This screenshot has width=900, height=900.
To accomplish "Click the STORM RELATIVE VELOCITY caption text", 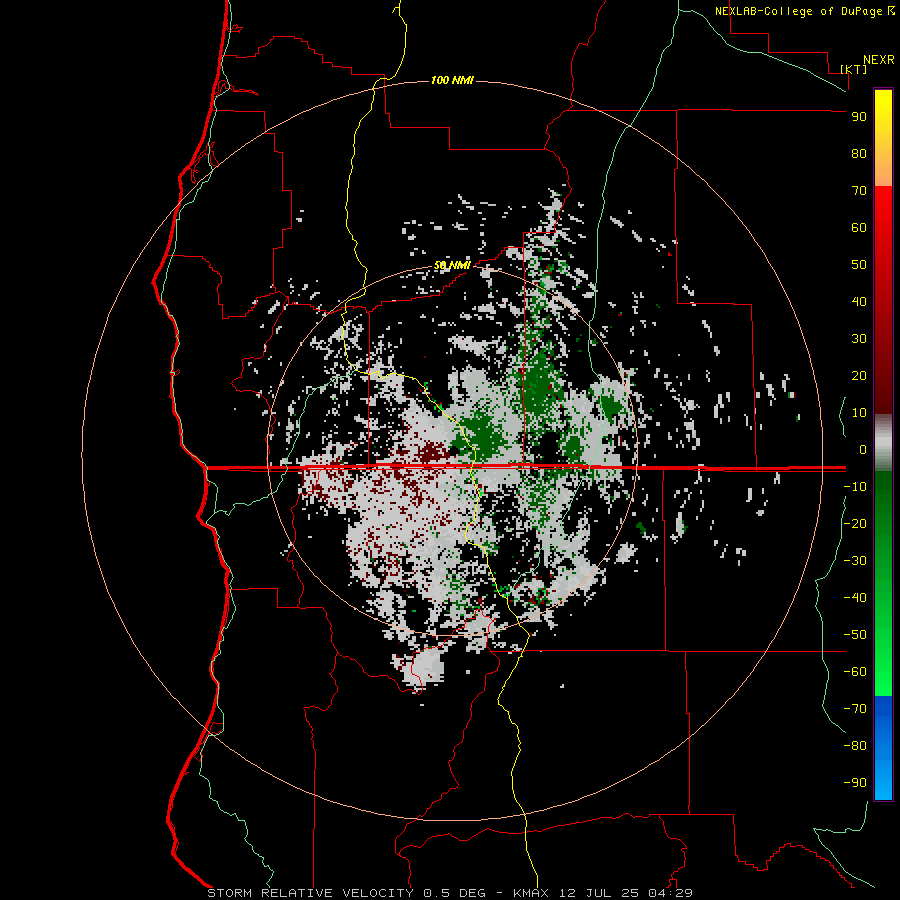I will coord(310,893).
